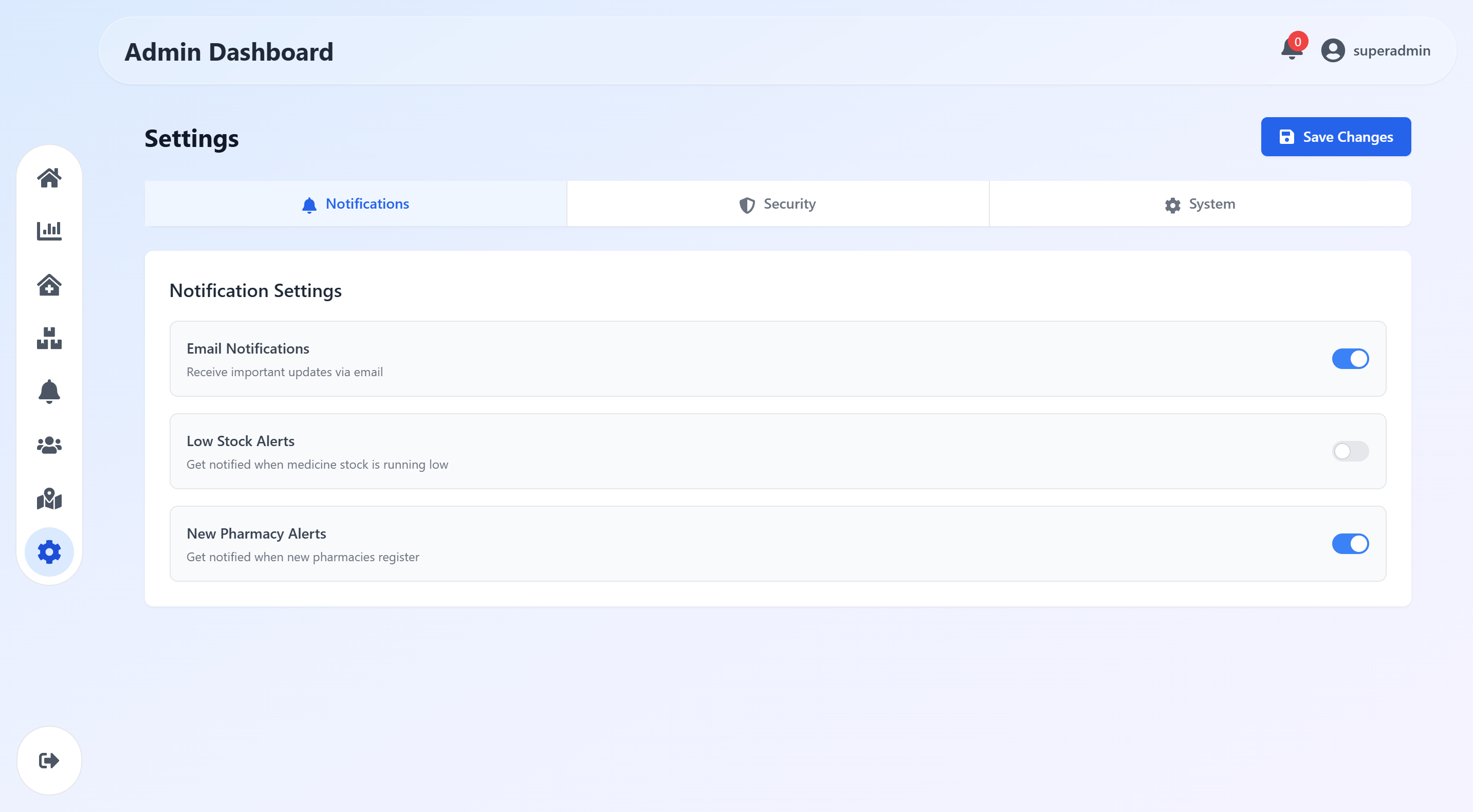
Task: Click the Admin Dashboard title
Action: point(229,52)
